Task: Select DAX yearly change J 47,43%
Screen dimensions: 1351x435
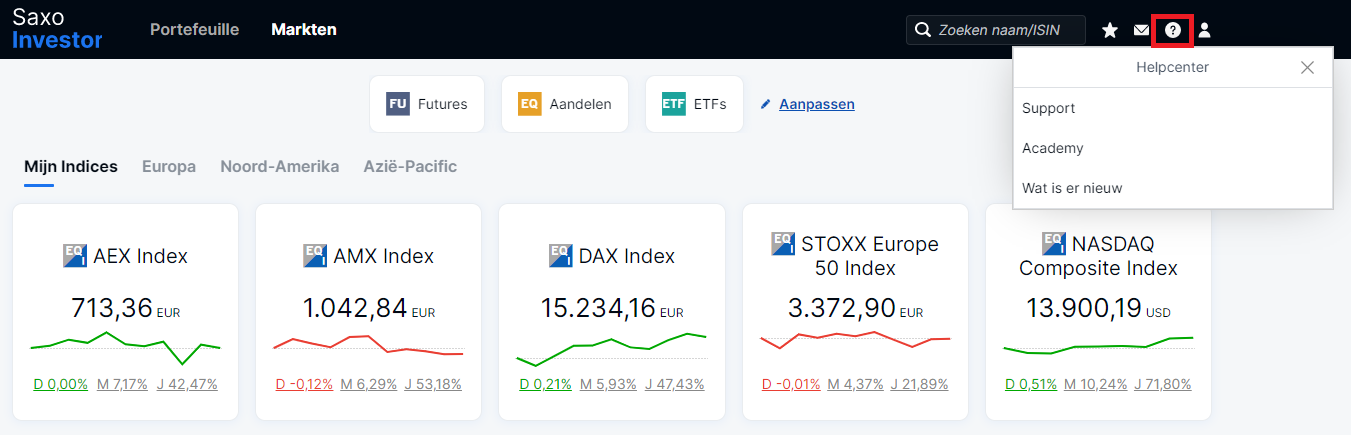Action: click(x=675, y=384)
